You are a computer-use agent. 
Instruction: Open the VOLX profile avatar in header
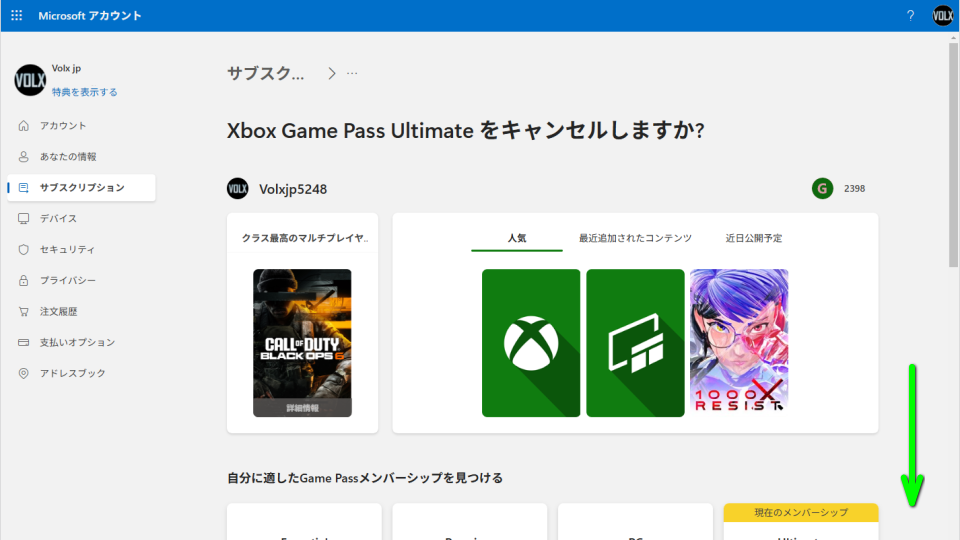coord(943,16)
